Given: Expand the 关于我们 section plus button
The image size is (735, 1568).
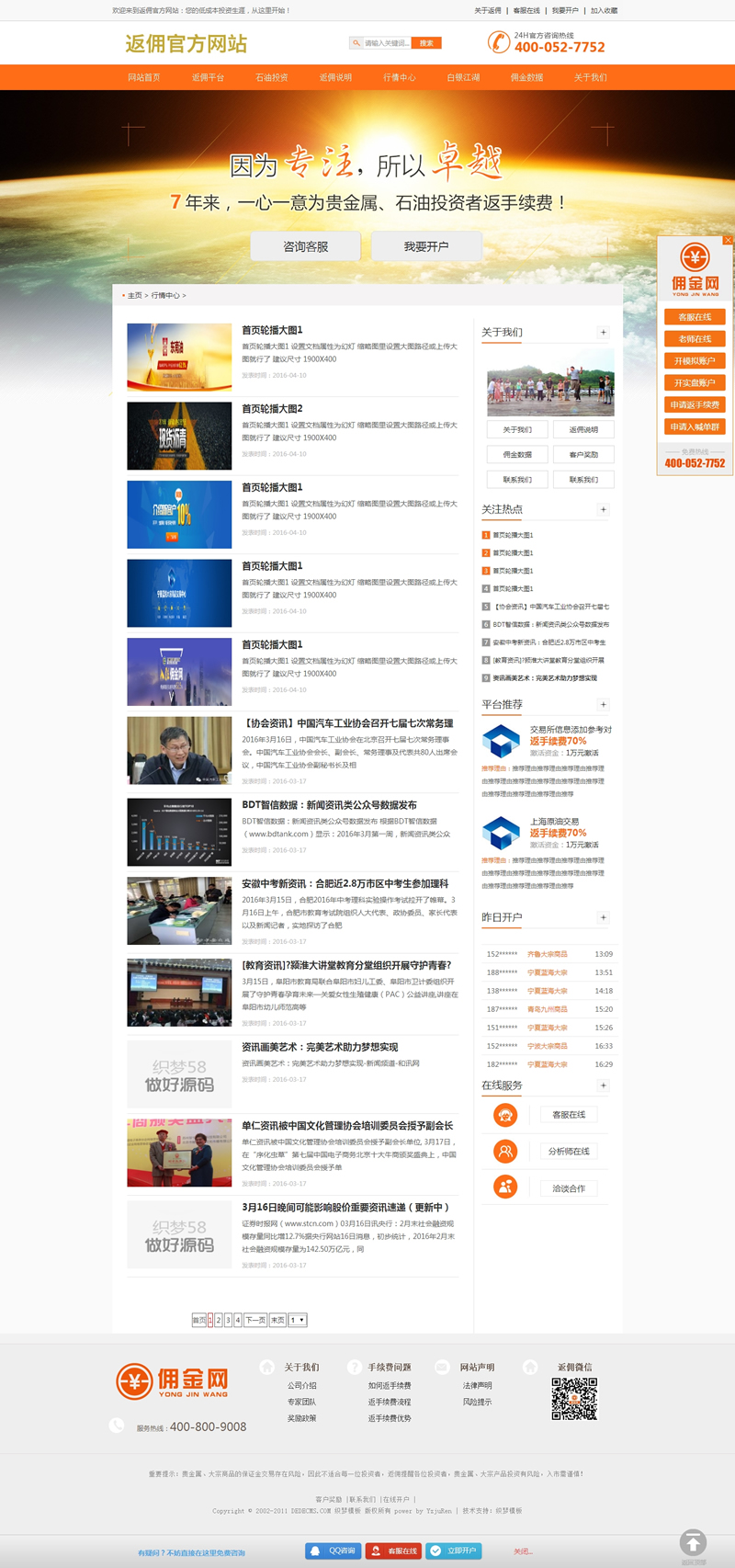Looking at the screenshot, I should click(603, 333).
